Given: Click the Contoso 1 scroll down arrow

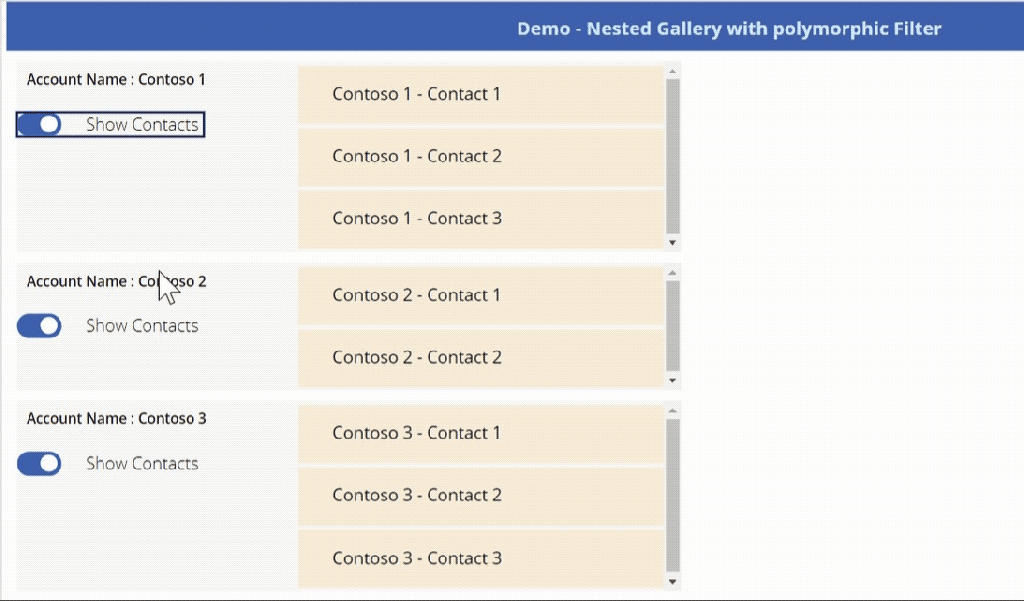Looking at the screenshot, I should [x=672, y=242].
